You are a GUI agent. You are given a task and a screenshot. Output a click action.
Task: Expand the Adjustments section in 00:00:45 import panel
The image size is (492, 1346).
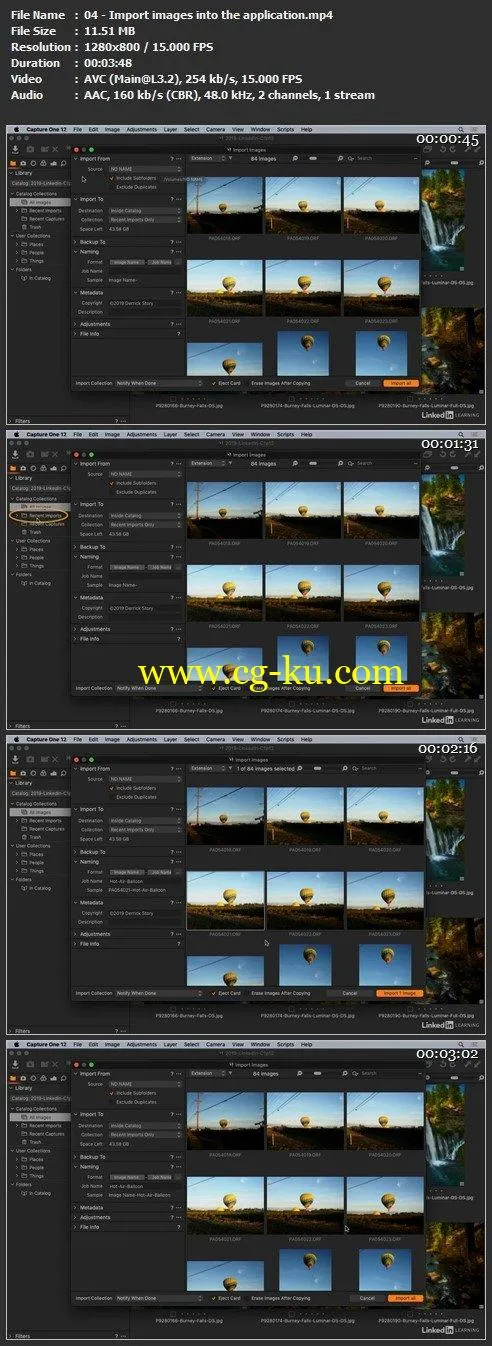click(77, 323)
